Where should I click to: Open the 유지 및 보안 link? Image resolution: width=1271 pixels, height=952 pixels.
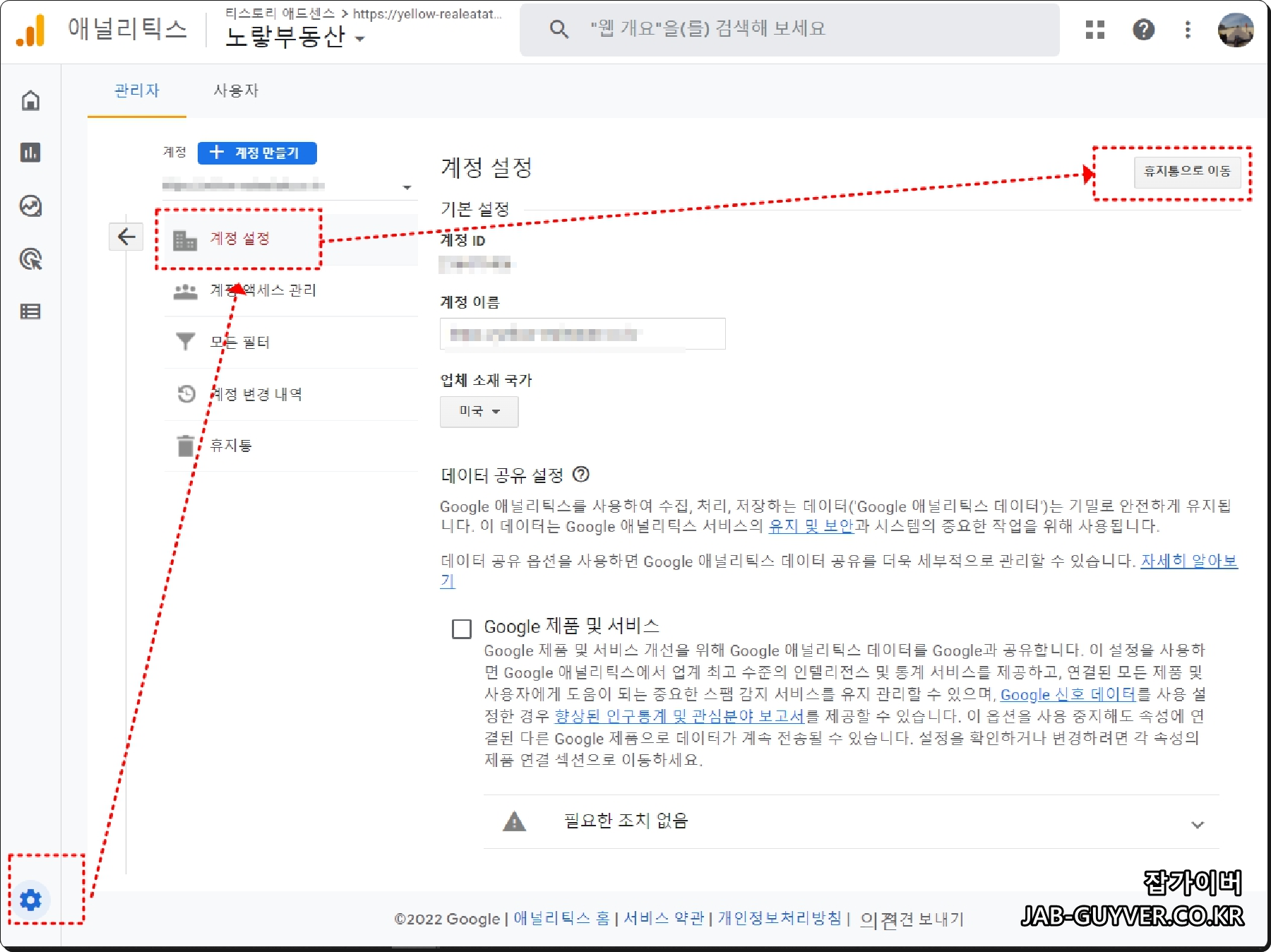pyautogui.click(x=811, y=526)
